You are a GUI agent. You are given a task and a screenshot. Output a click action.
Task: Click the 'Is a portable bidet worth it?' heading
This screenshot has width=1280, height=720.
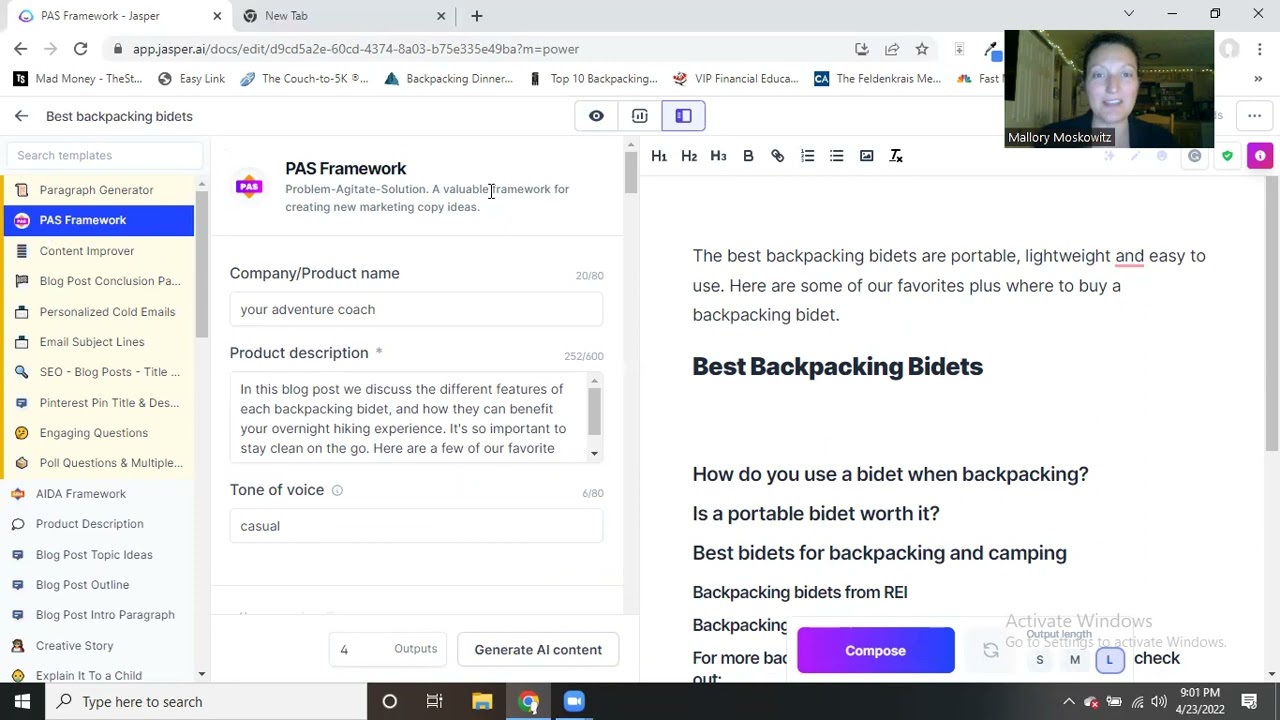point(816,514)
